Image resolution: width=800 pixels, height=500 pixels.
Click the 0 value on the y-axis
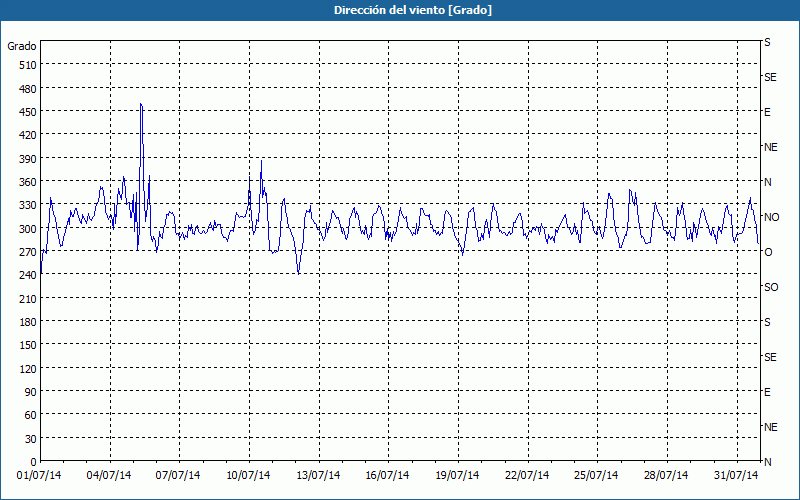pyautogui.click(x=32, y=462)
